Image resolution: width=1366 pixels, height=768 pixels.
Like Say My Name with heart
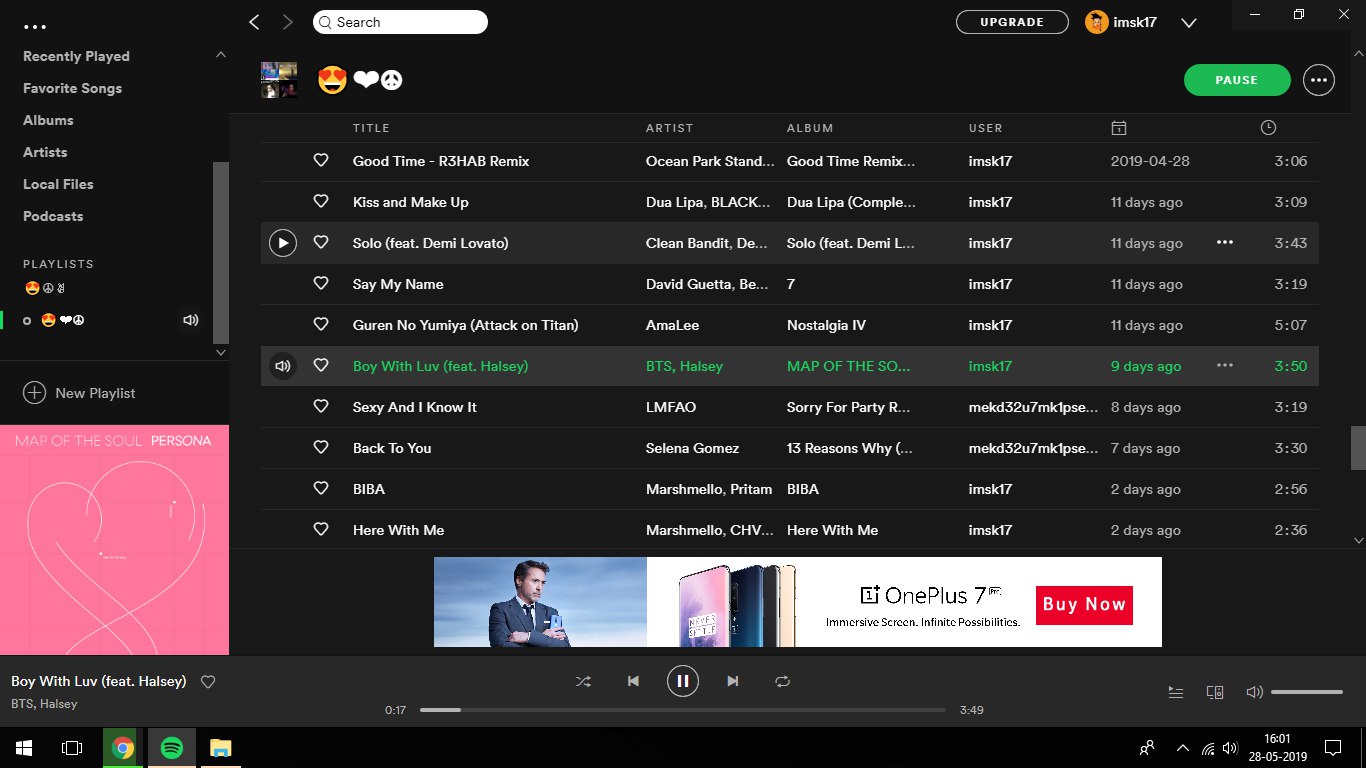pyautogui.click(x=321, y=284)
